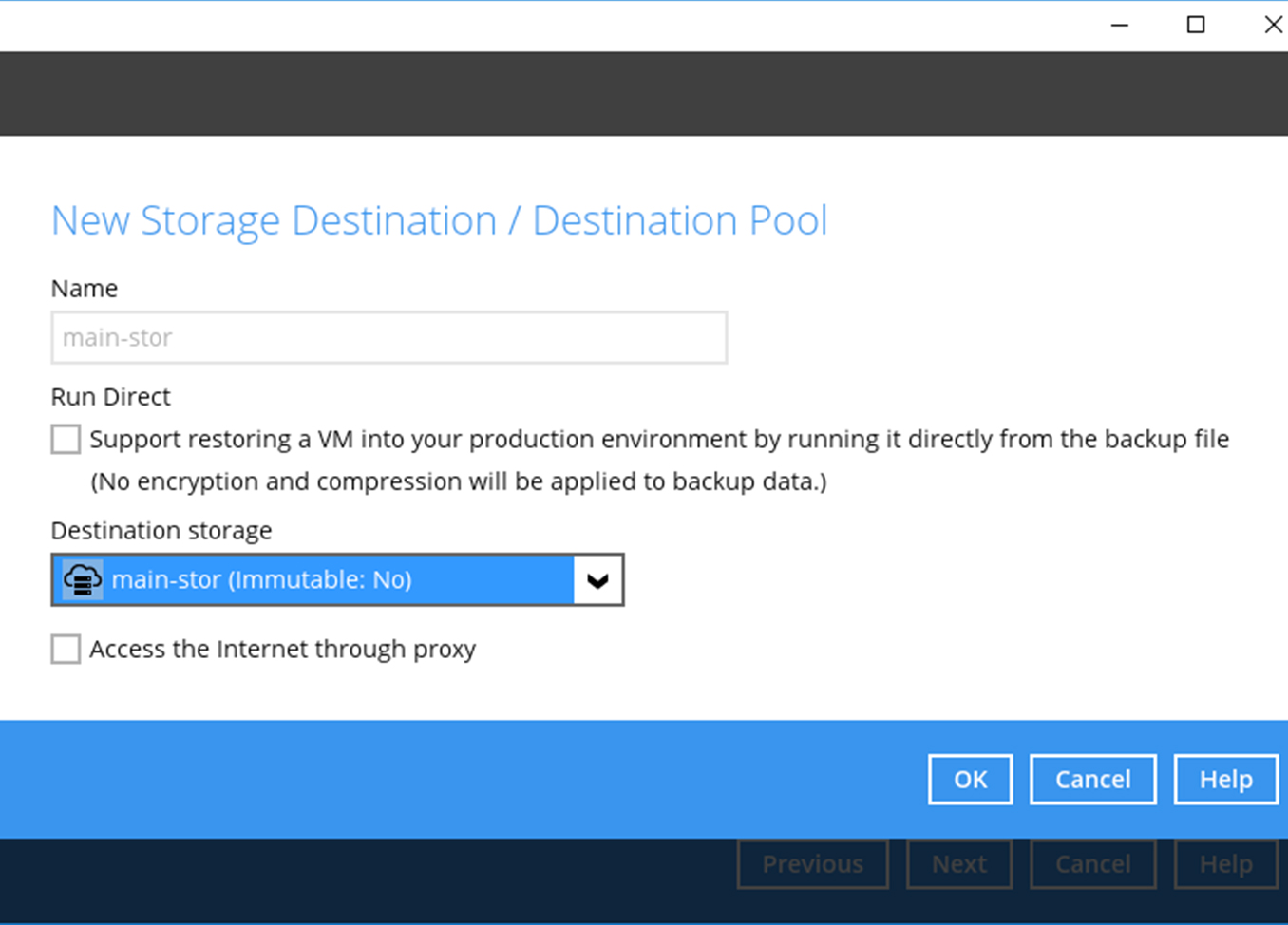Click the chevron arrow on the storage selector
This screenshot has width=1288, height=925.
597,579
